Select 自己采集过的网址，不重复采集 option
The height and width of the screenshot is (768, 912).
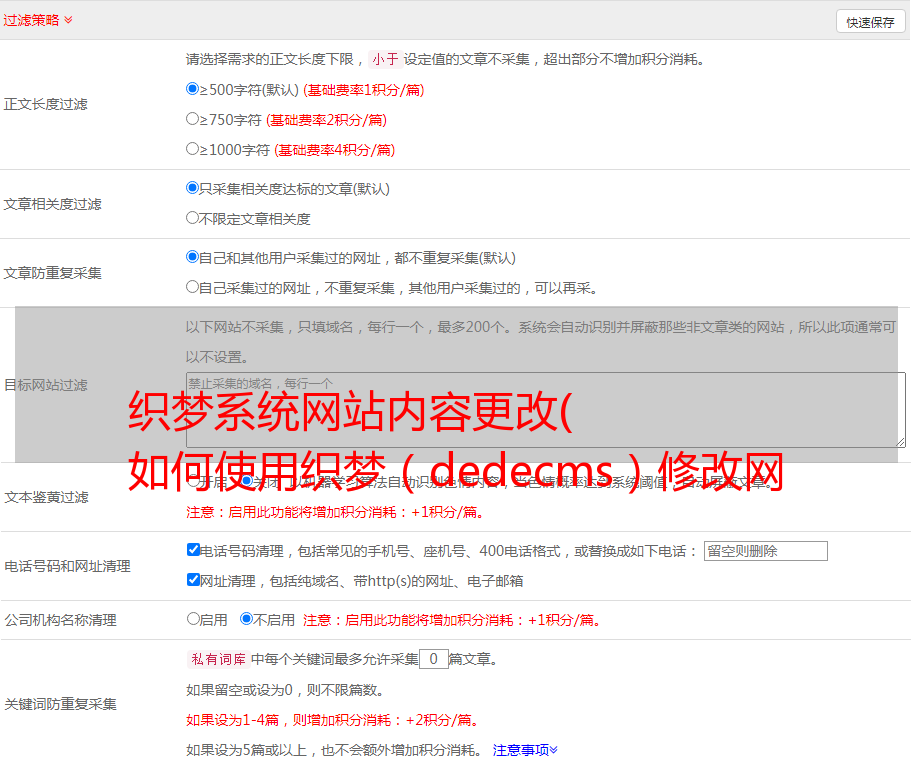coord(192,286)
